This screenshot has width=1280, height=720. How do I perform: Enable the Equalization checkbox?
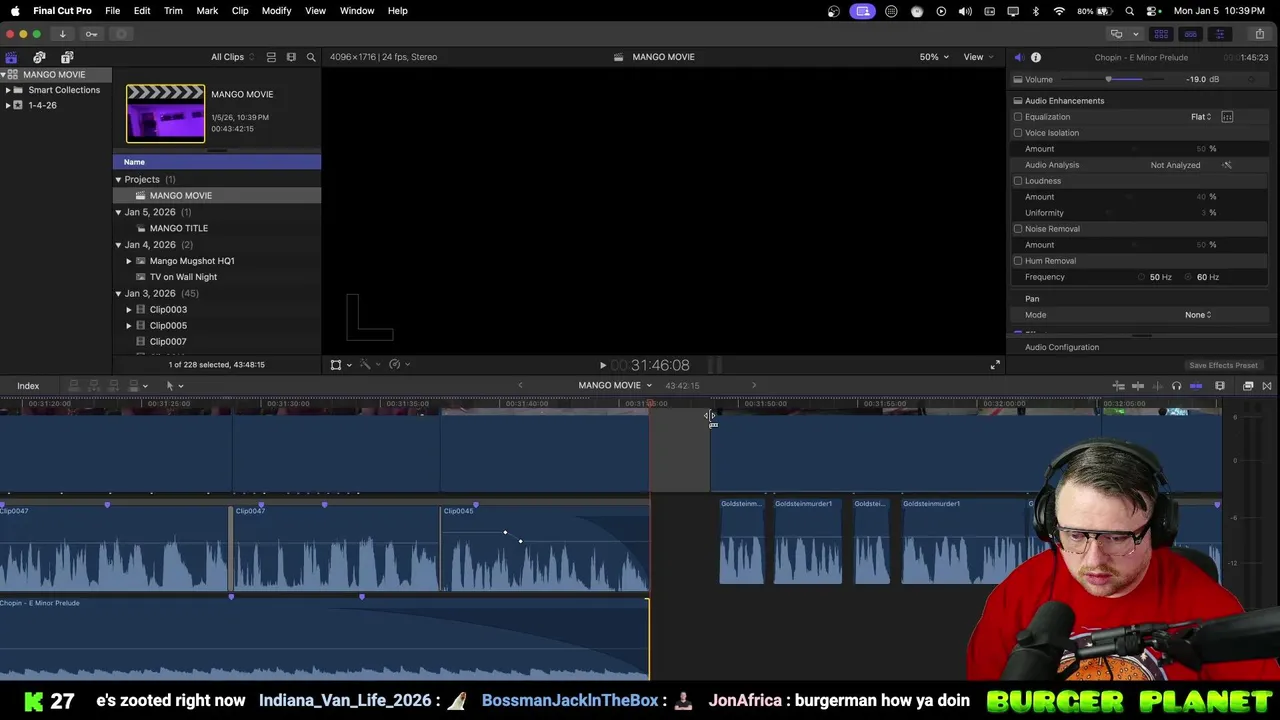click(x=1018, y=117)
